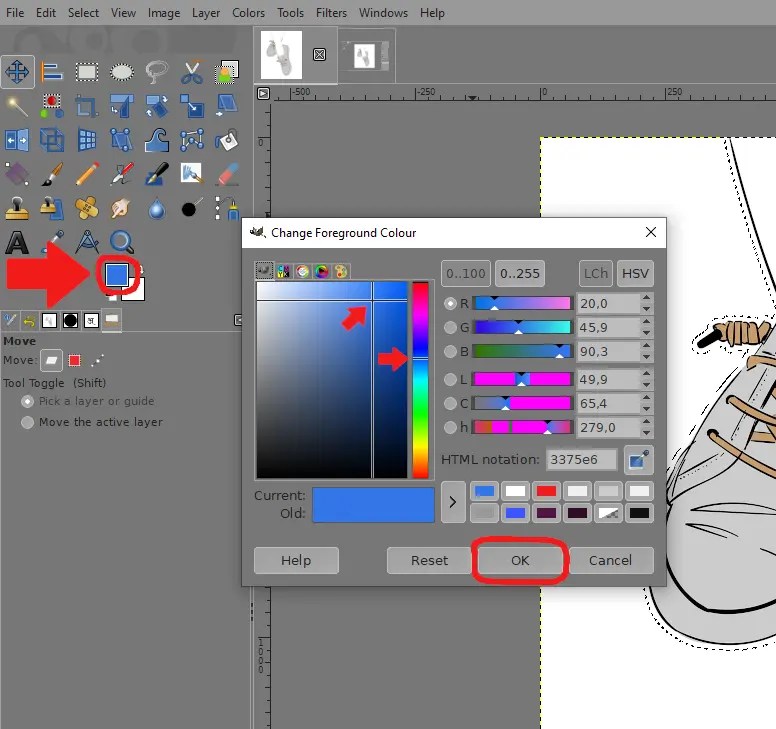The image size is (776, 729).
Task: Choose the Ellipse Select tool
Action: [x=122, y=72]
